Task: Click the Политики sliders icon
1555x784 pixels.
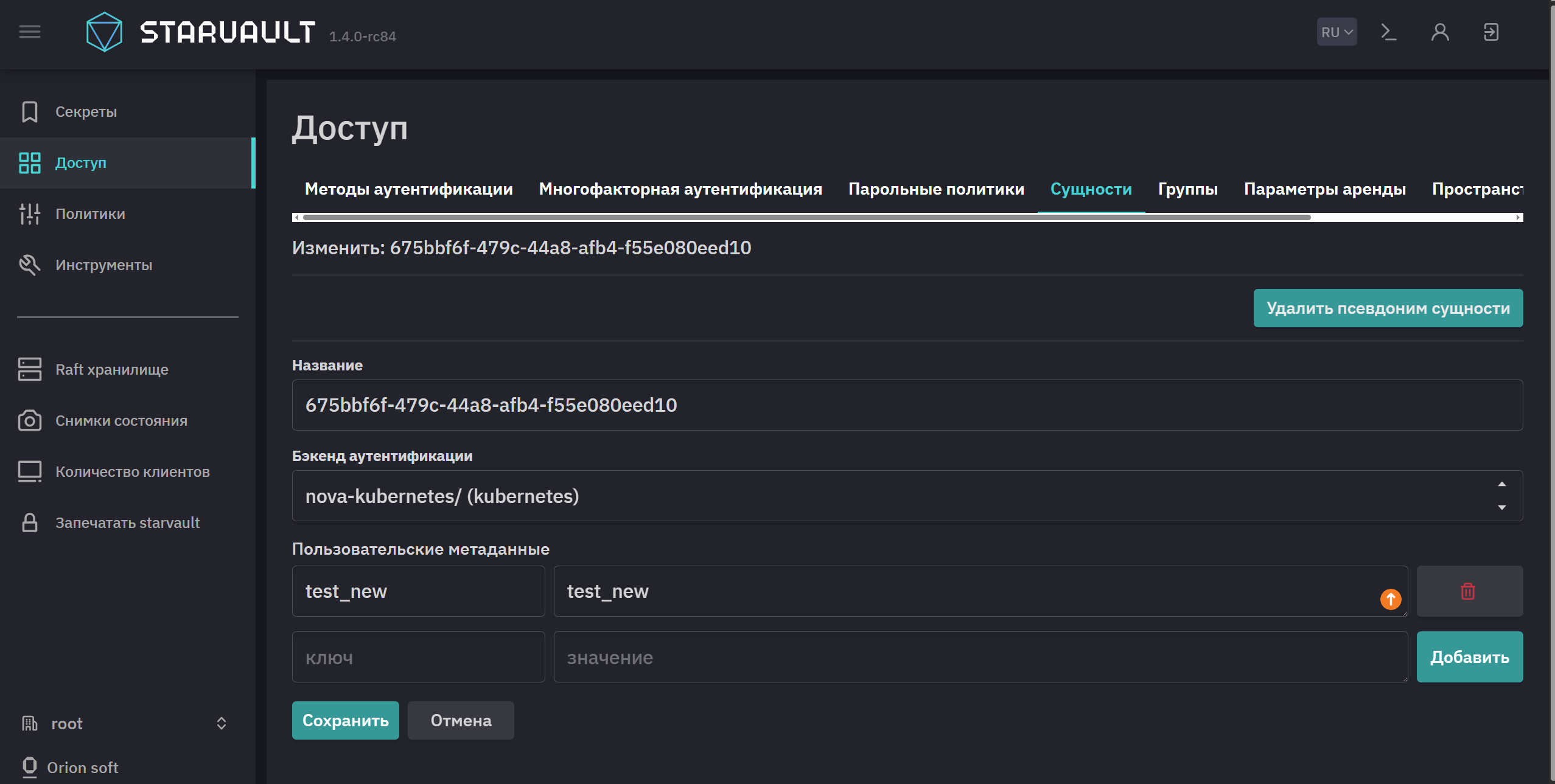Action: (x=30, y=214)
